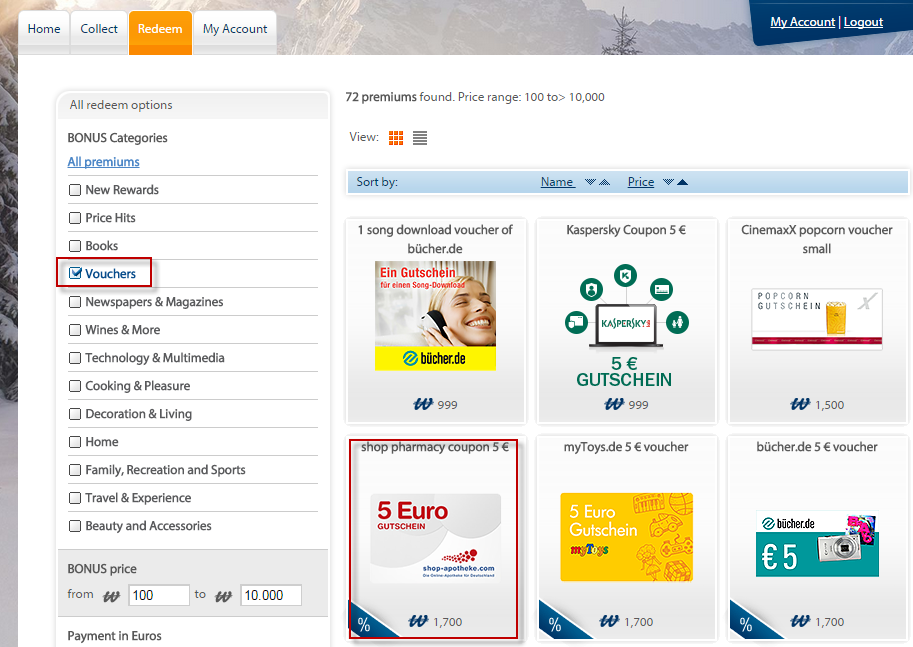Check Newspapers & Magazines category
The height and width of the screenshot is (647, 913).
[x=75, y=302]
